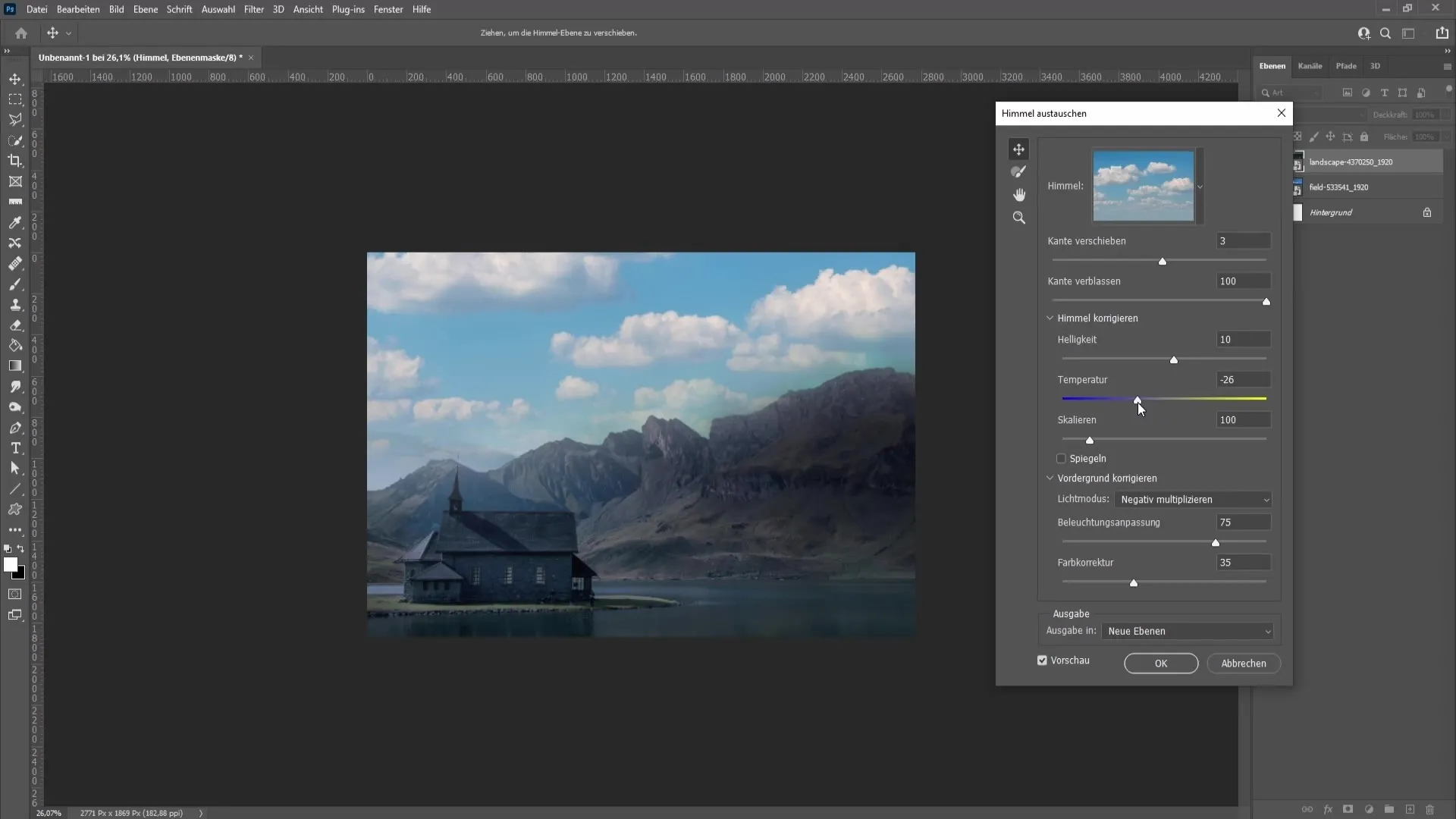
Task: Click the Temperatur slider handle
Action: tap(1137, 400)
